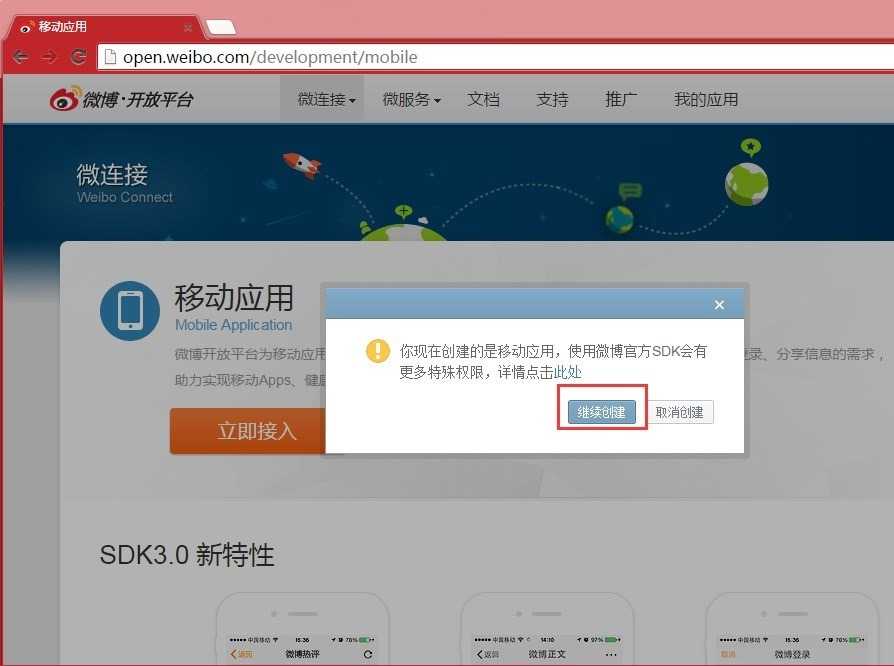The image size is (894, 666).
Task: Select the 文档 navigation item
Action: (x=484, y=99)
